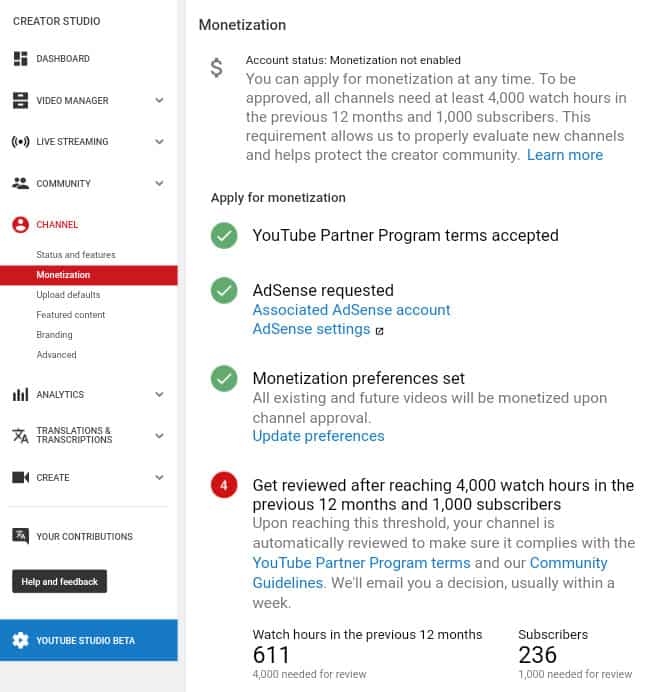Expand the Video Manager section chevron
660x692 pixels.
pos(159,101)
